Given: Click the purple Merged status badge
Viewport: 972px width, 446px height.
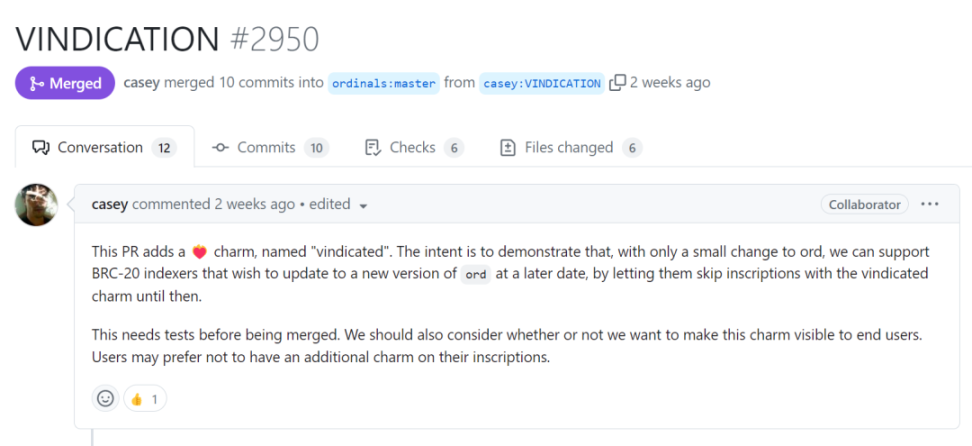Looking at the screenshot, I should tap(65, 83).
